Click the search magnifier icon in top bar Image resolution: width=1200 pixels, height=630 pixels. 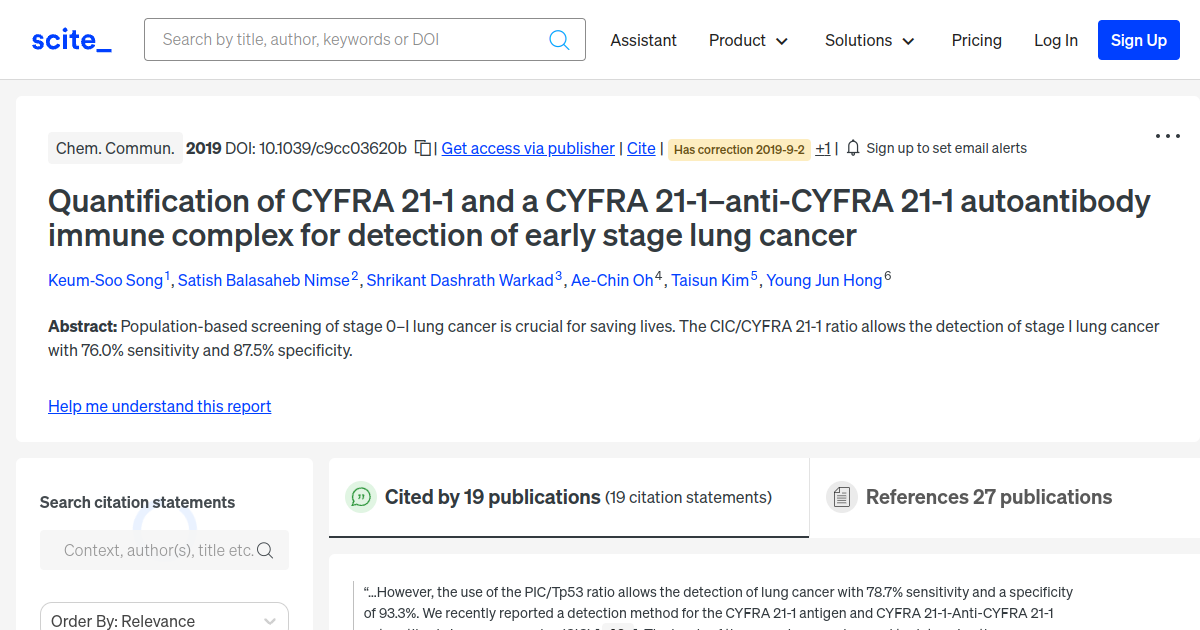coord(559,40)
